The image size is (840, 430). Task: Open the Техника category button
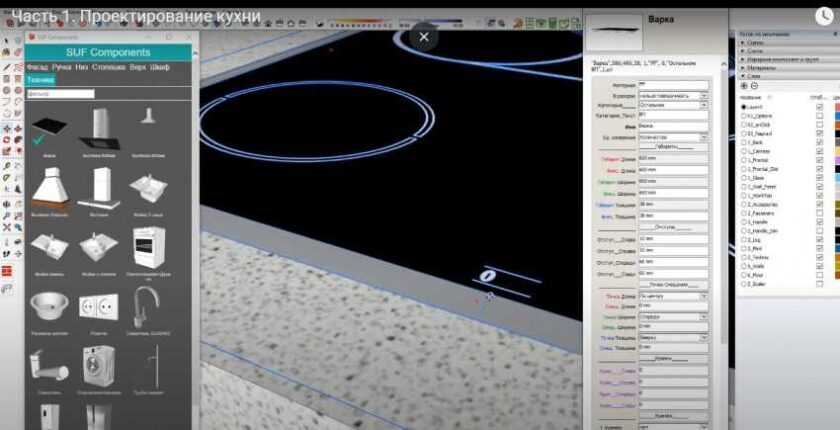coord(41,79)
